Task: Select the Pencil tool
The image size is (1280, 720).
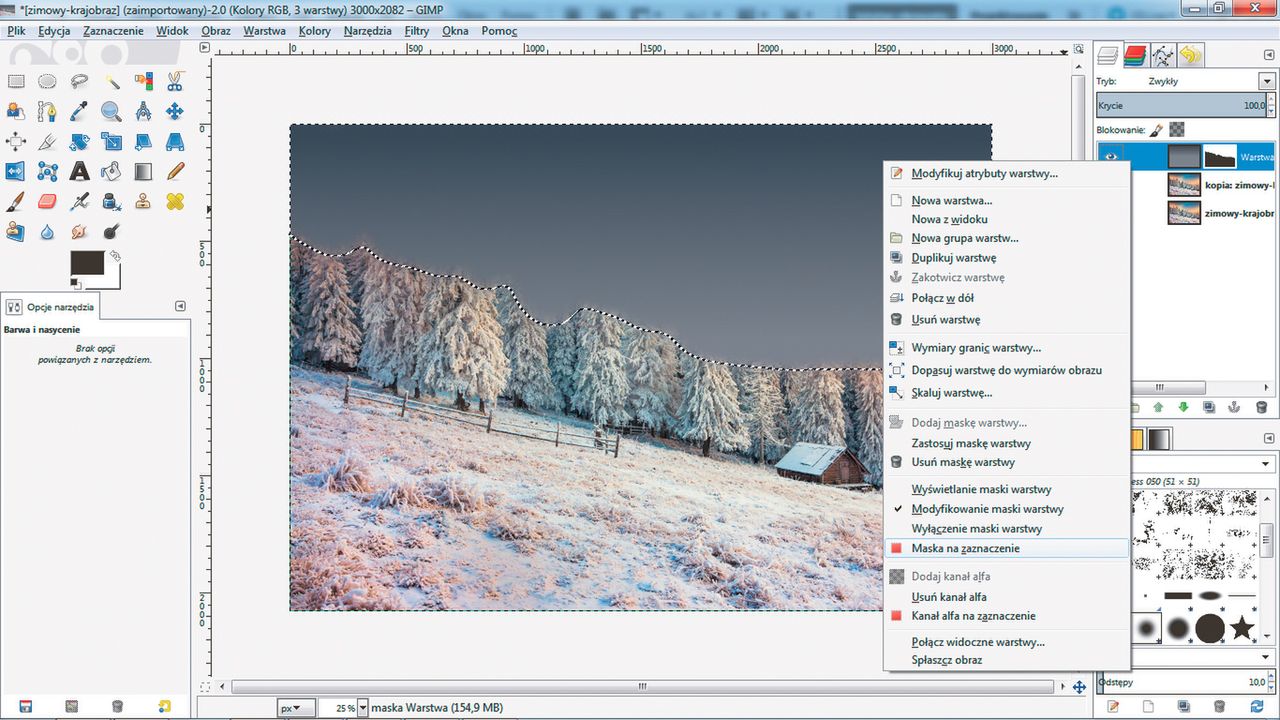Action: 175,172
